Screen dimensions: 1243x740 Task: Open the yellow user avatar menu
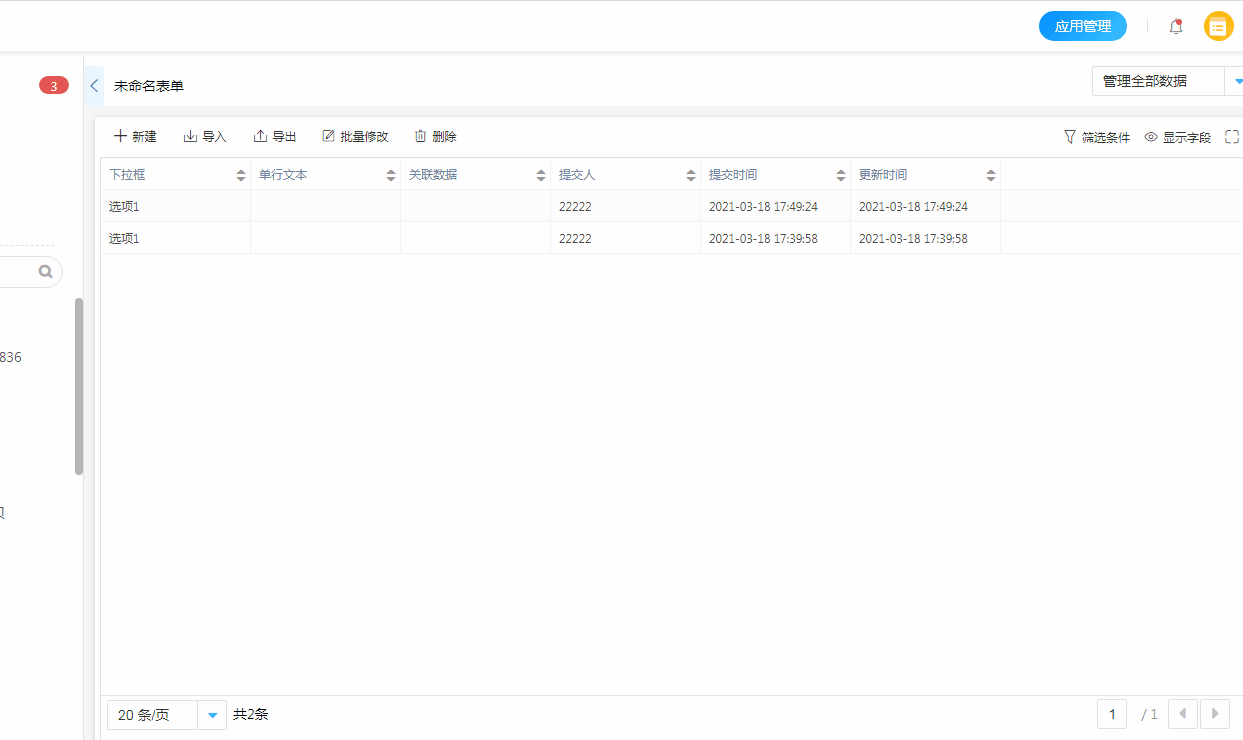tap(1218, 27)
